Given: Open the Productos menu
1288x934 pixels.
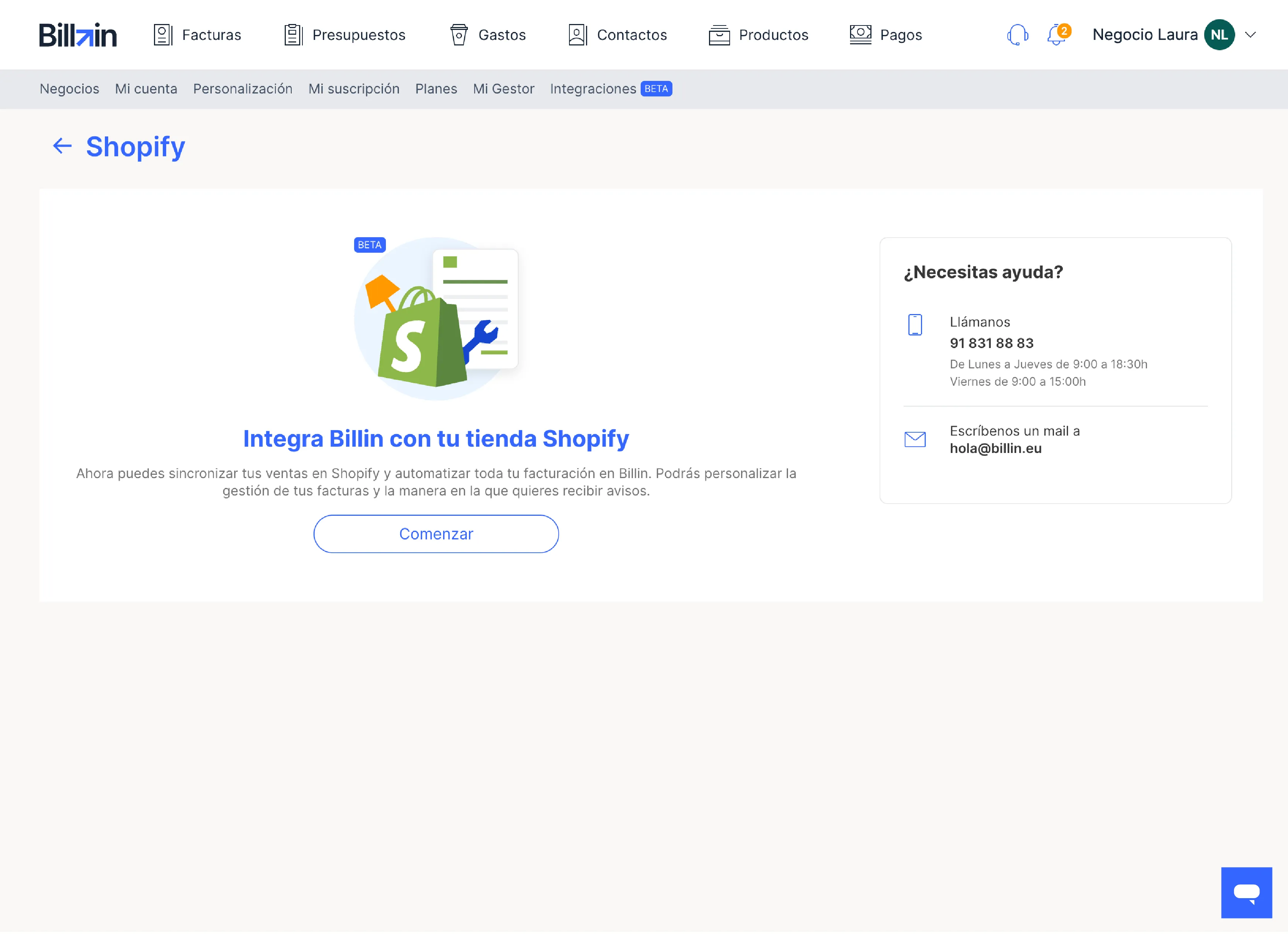Looking at the screenshot, I should 759,35.
